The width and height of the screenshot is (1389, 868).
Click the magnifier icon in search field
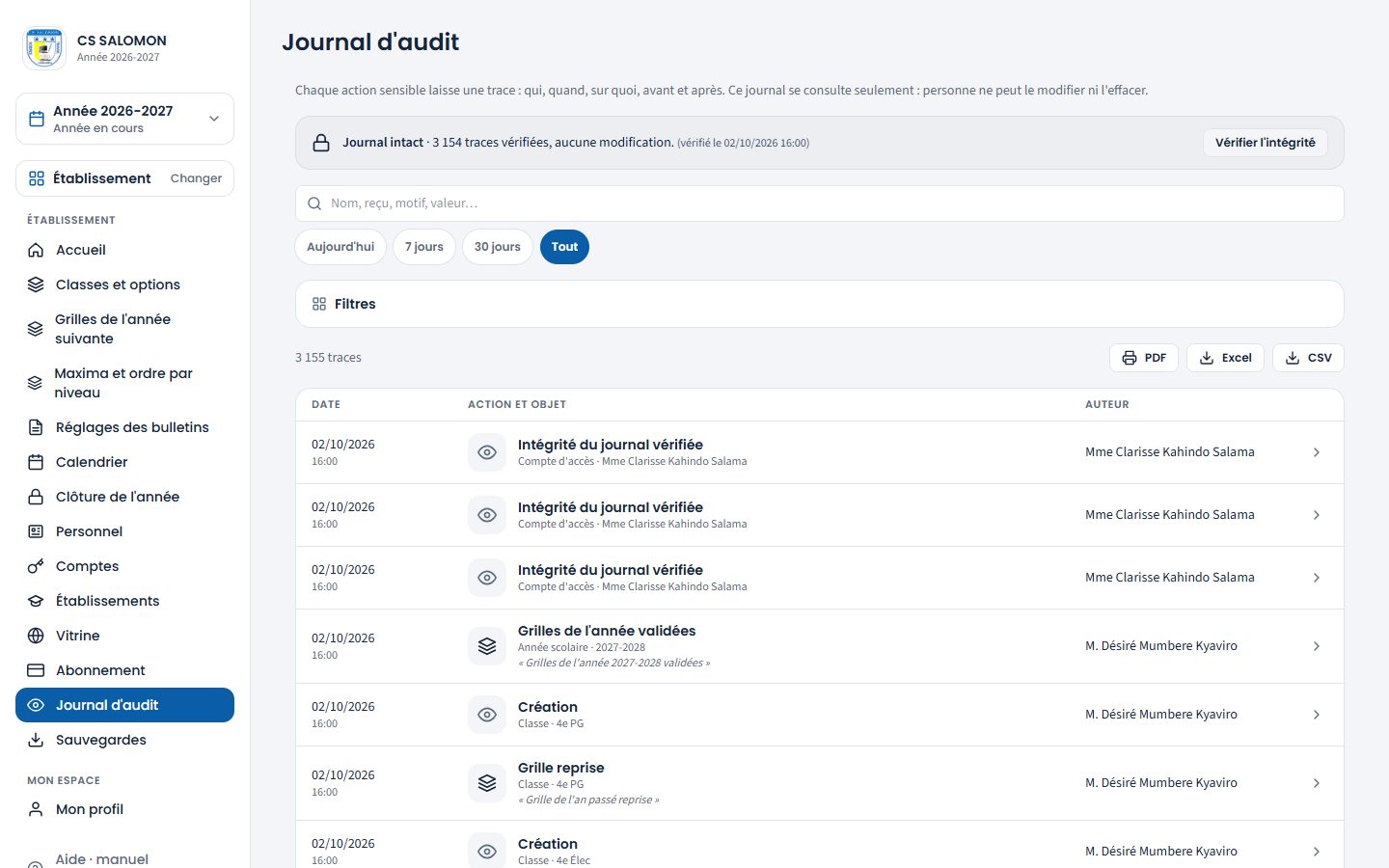(314, 203)
